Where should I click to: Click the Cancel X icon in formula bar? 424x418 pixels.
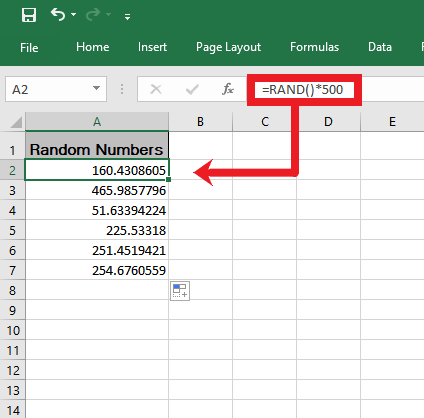click(156, 89)
